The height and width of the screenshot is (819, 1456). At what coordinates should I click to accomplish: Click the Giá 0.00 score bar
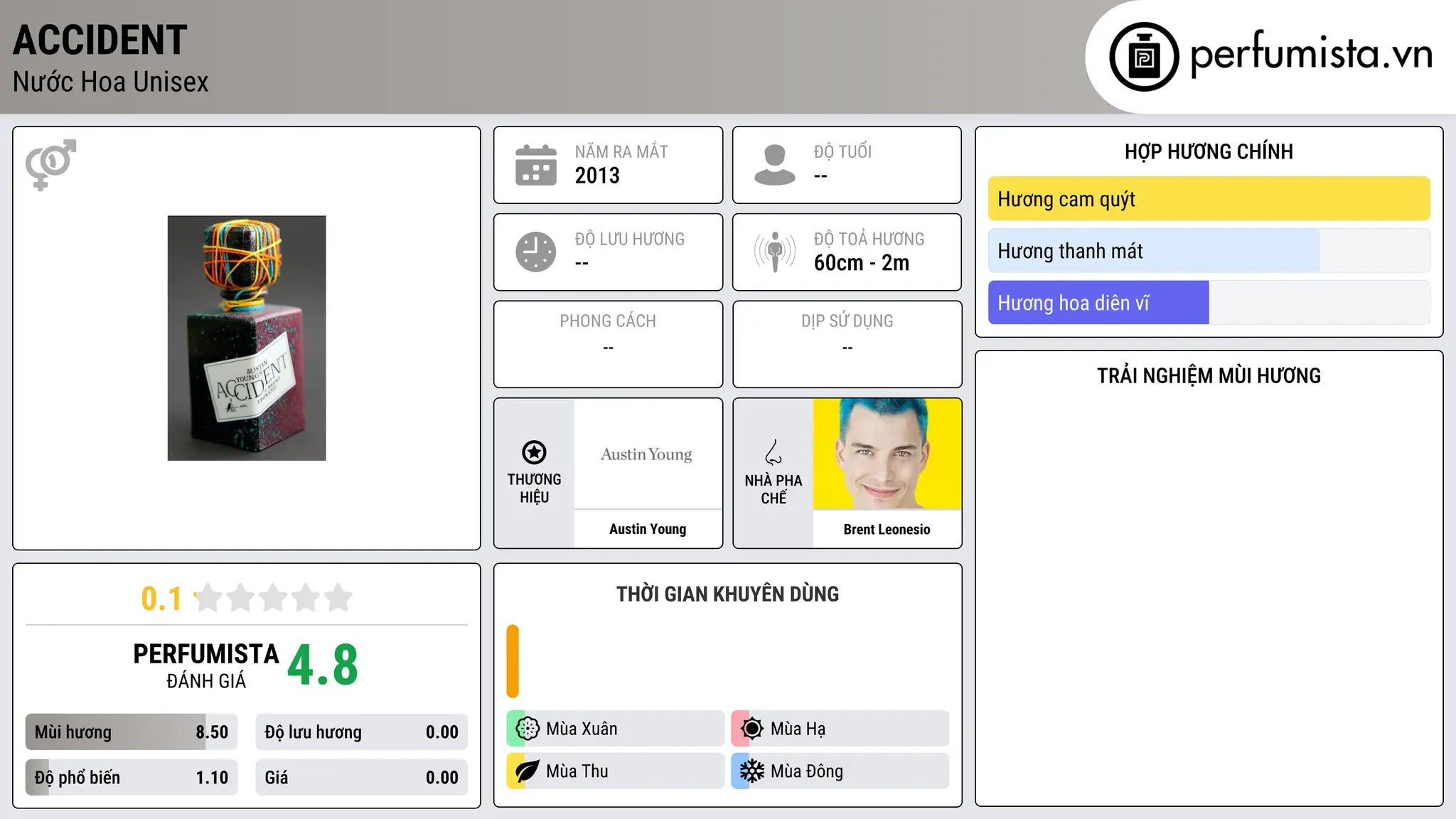pos(361,778)
